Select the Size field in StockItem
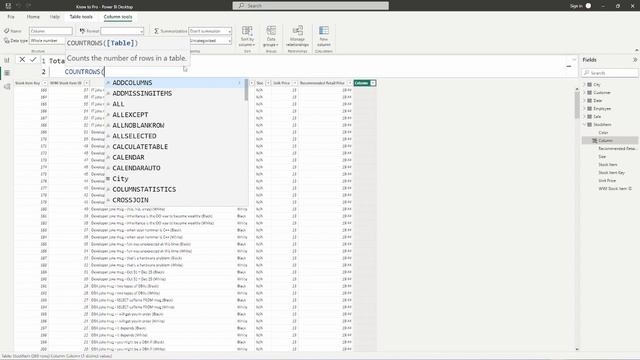This screenshot has width=640, height=360. (x=602, y=157)
